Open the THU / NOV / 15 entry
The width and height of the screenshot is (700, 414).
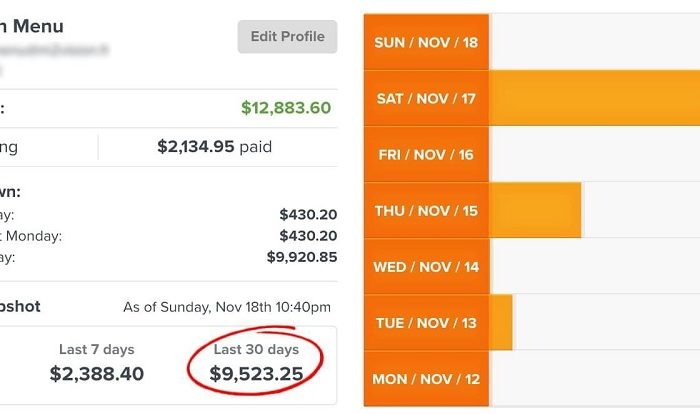pyautogui.click(x=426, y=210)
